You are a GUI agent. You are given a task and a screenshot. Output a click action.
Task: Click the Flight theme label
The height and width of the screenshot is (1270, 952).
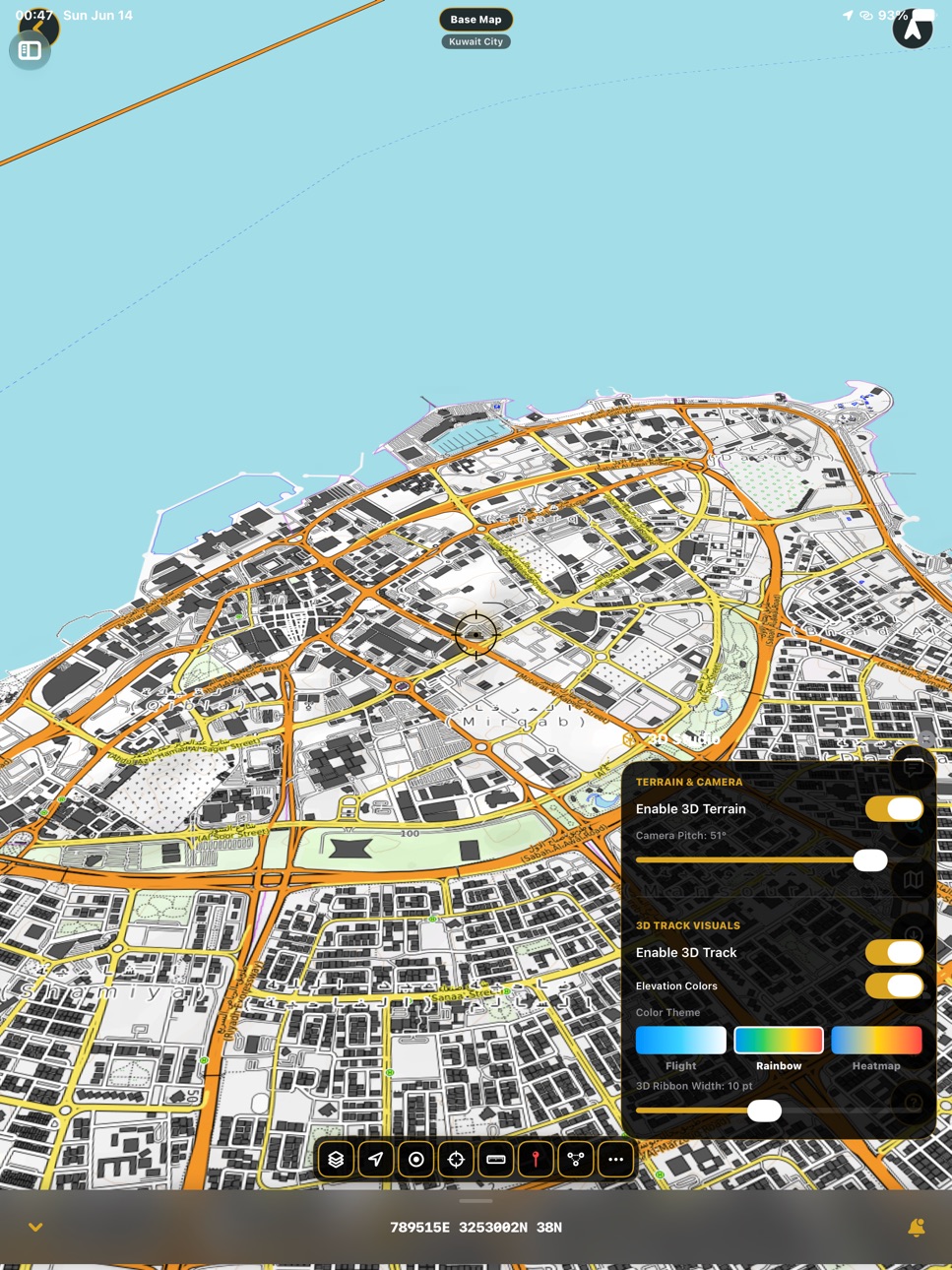(681, 1066)
